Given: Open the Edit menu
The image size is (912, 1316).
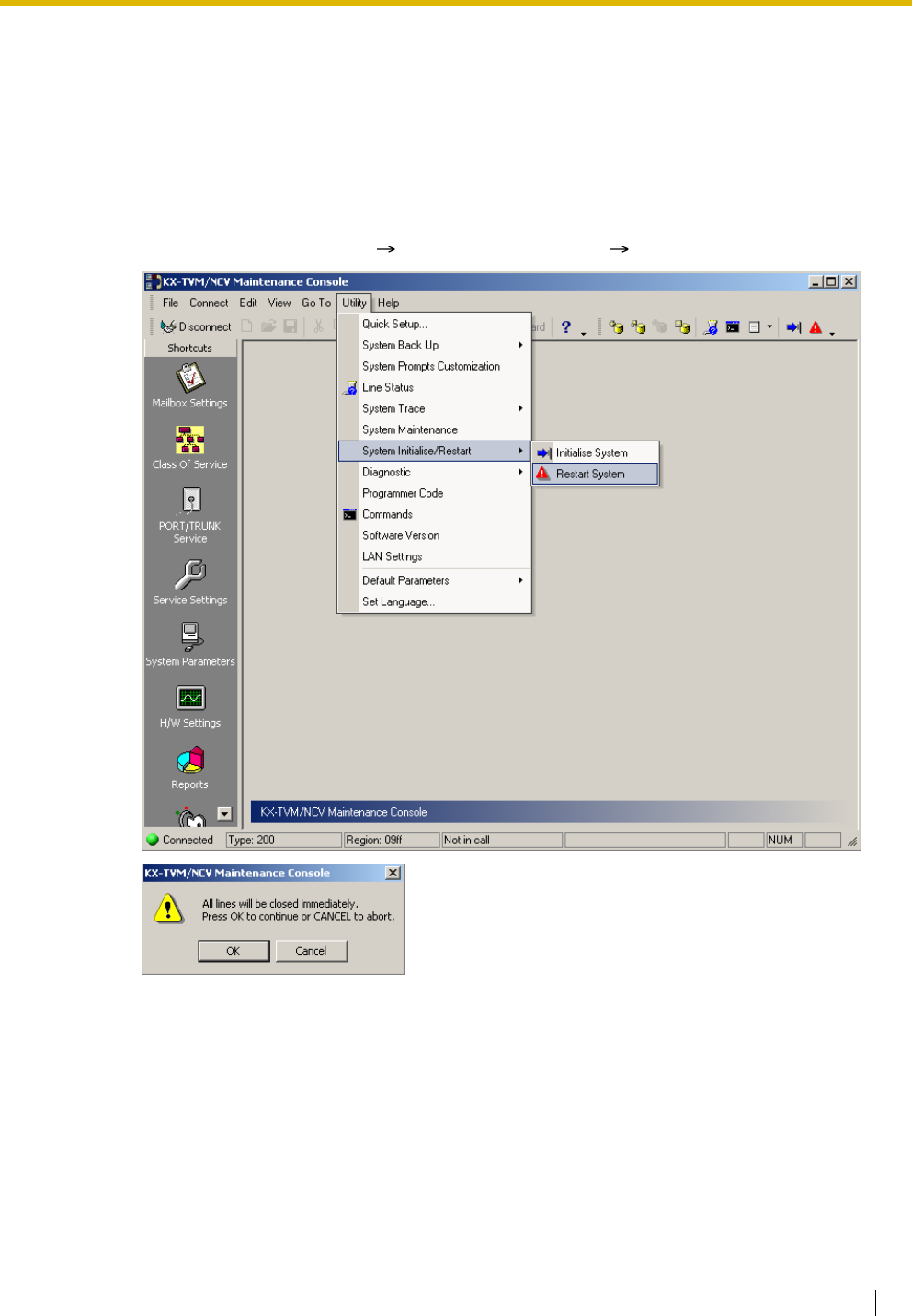Looking at the screenshot, I should [248, 303].
